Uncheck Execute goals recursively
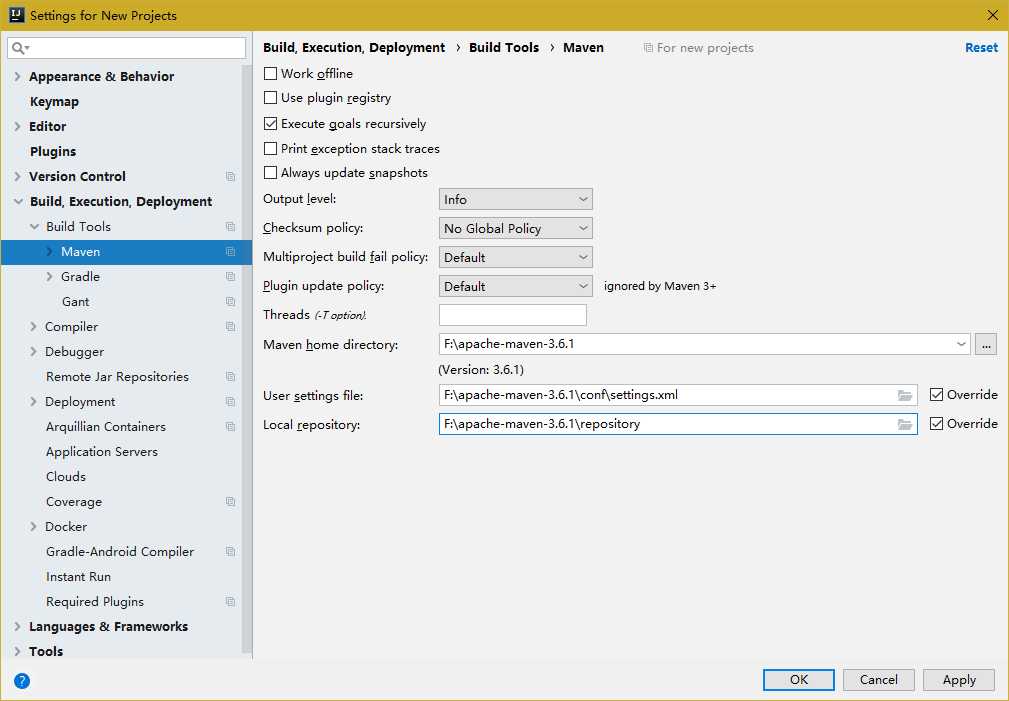The image size is (1009, 701). [270, 124]
